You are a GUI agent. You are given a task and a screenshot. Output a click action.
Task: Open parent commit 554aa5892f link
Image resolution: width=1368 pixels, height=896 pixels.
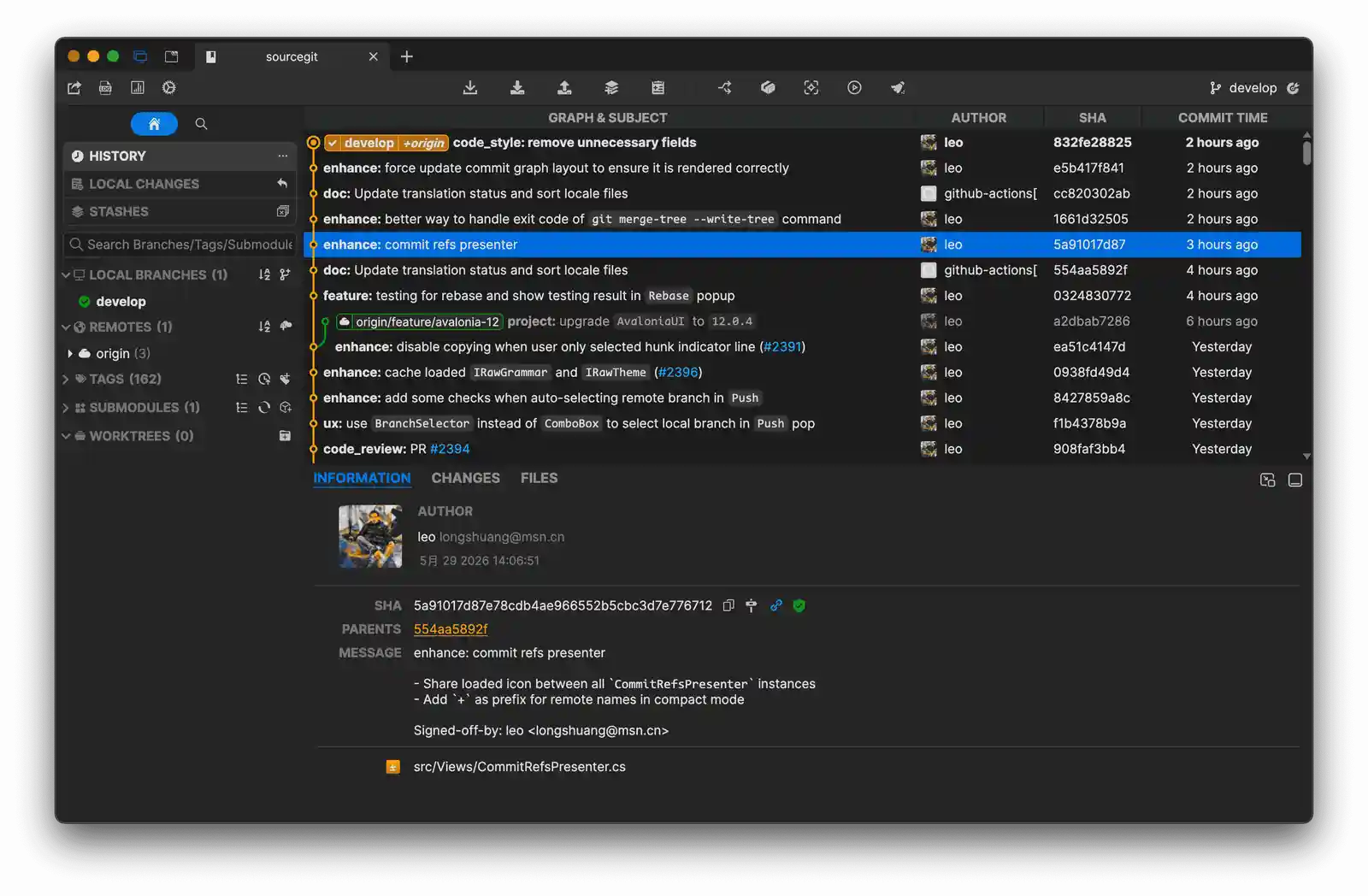(x=451, y=629)
